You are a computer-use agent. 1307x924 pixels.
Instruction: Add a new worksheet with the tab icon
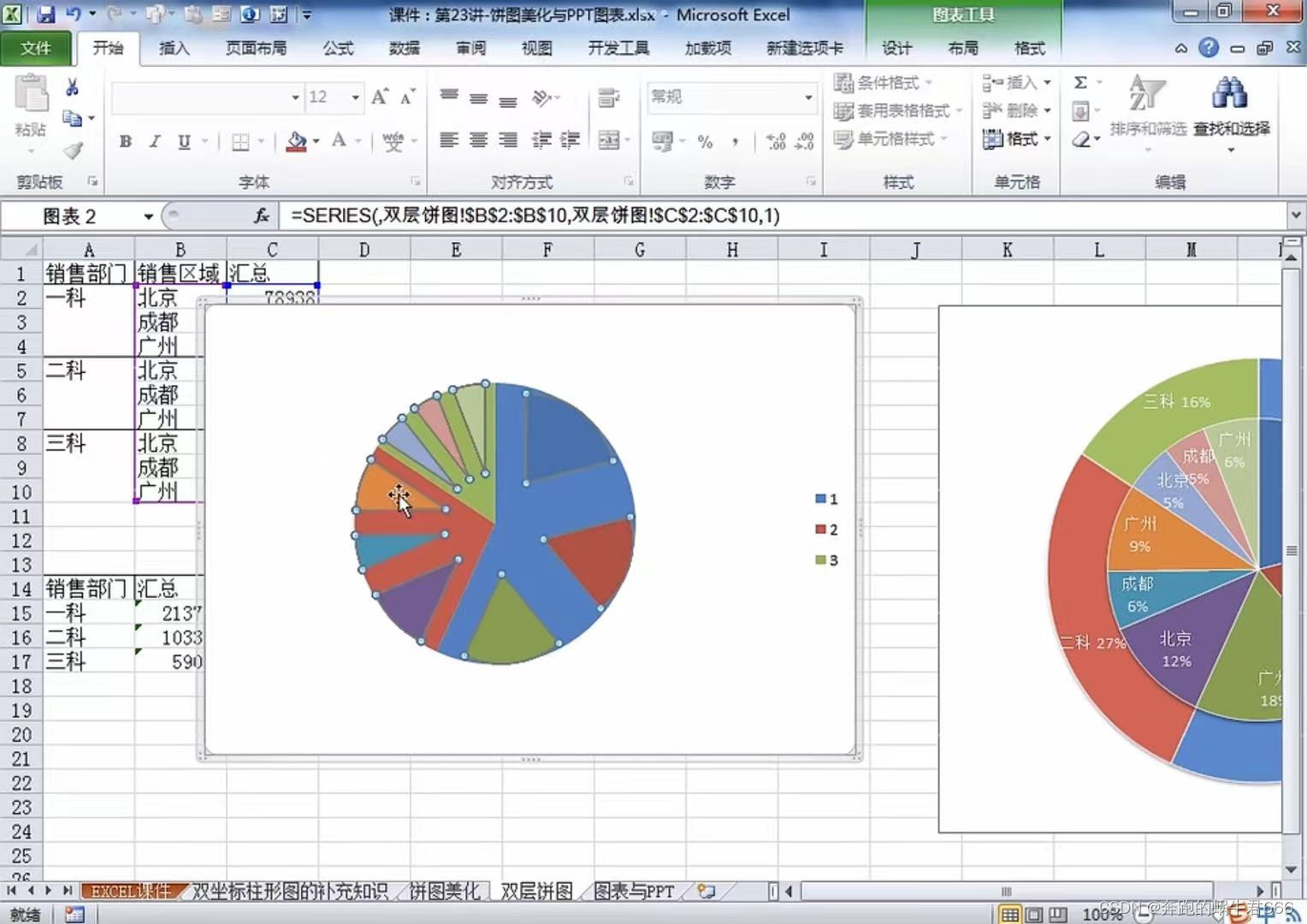click(x=706, y=891)
